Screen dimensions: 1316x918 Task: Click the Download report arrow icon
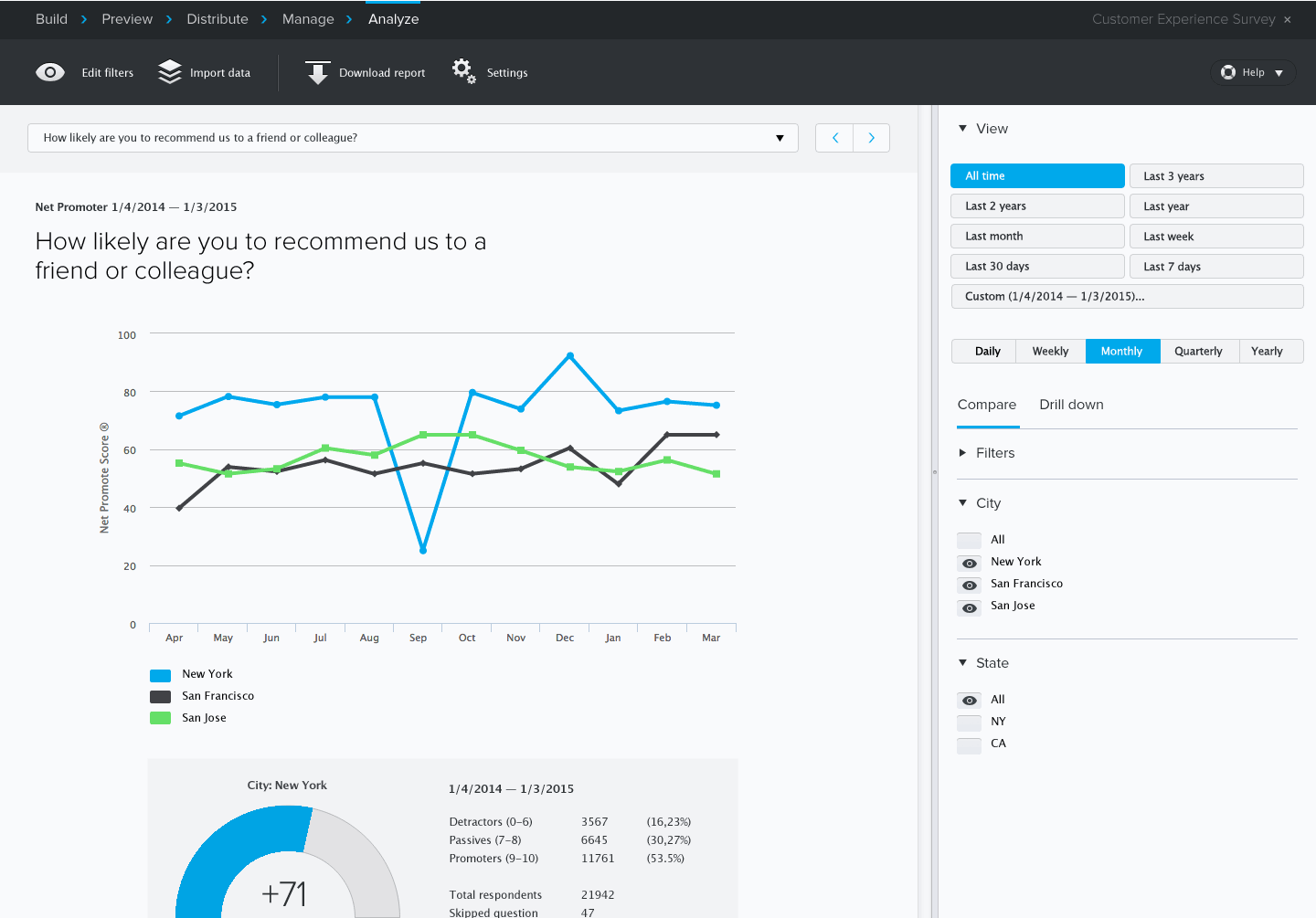pyautogui.click(x=317, y=71)
